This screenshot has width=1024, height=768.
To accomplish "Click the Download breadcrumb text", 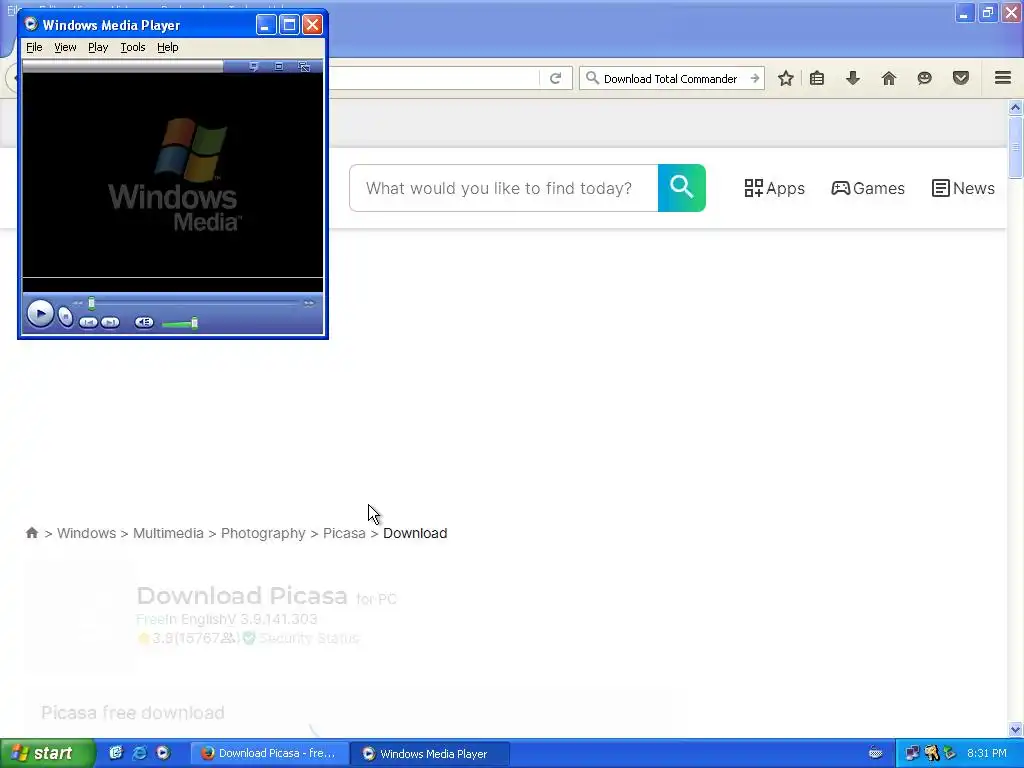I will (x=415, y=533).
